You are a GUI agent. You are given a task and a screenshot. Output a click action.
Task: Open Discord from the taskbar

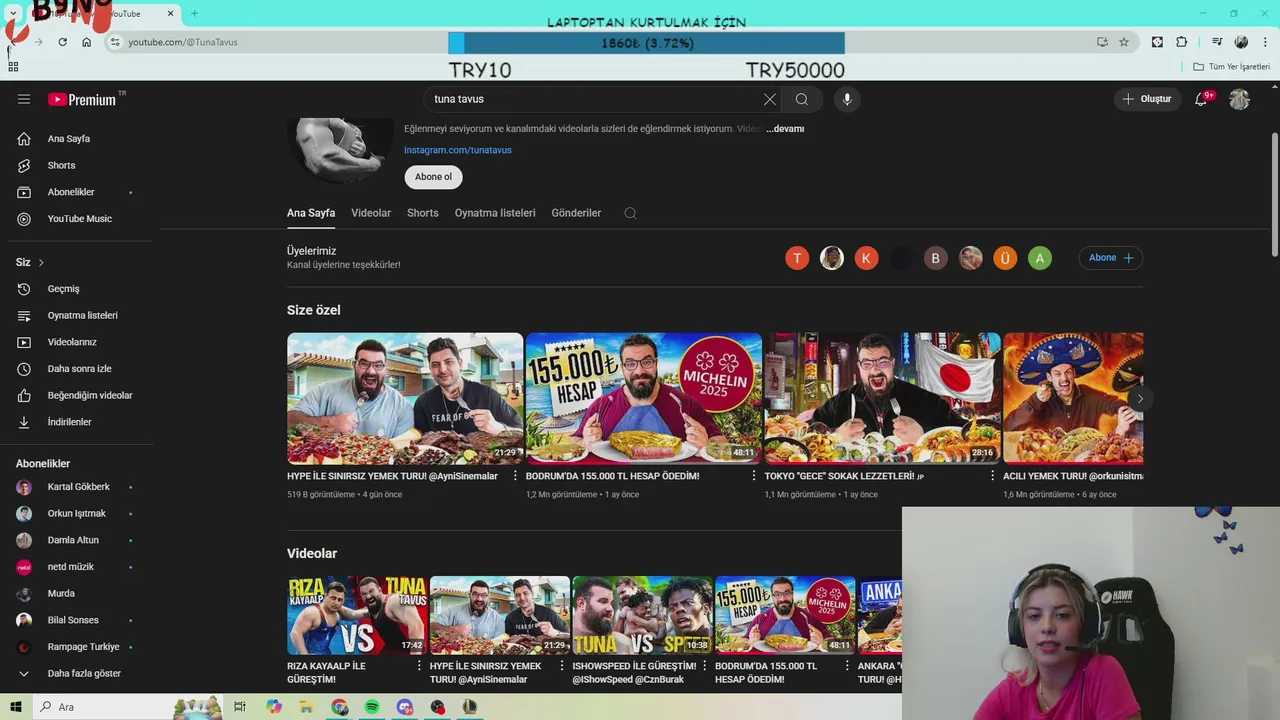(405, 707)
